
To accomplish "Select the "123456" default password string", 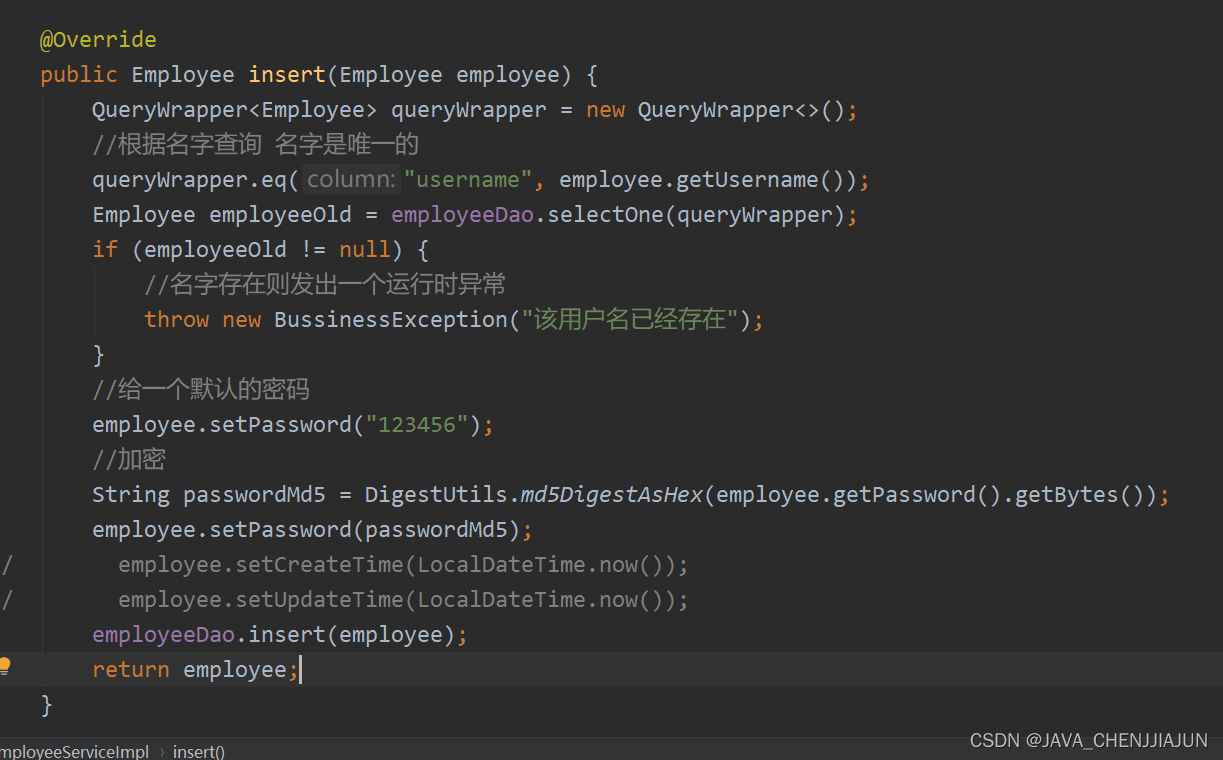I will (417, 425).
